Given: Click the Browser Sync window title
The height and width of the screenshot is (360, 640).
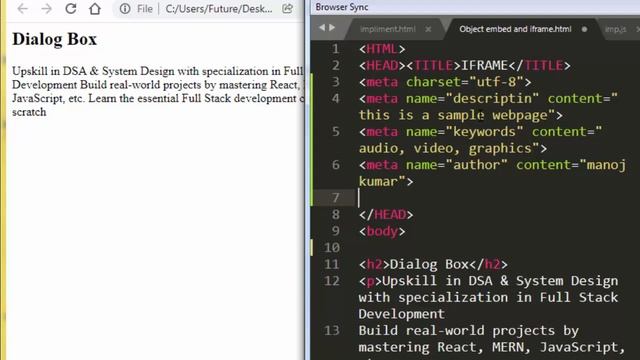Looking at the screenshot, I should click(x=342, y=7).
